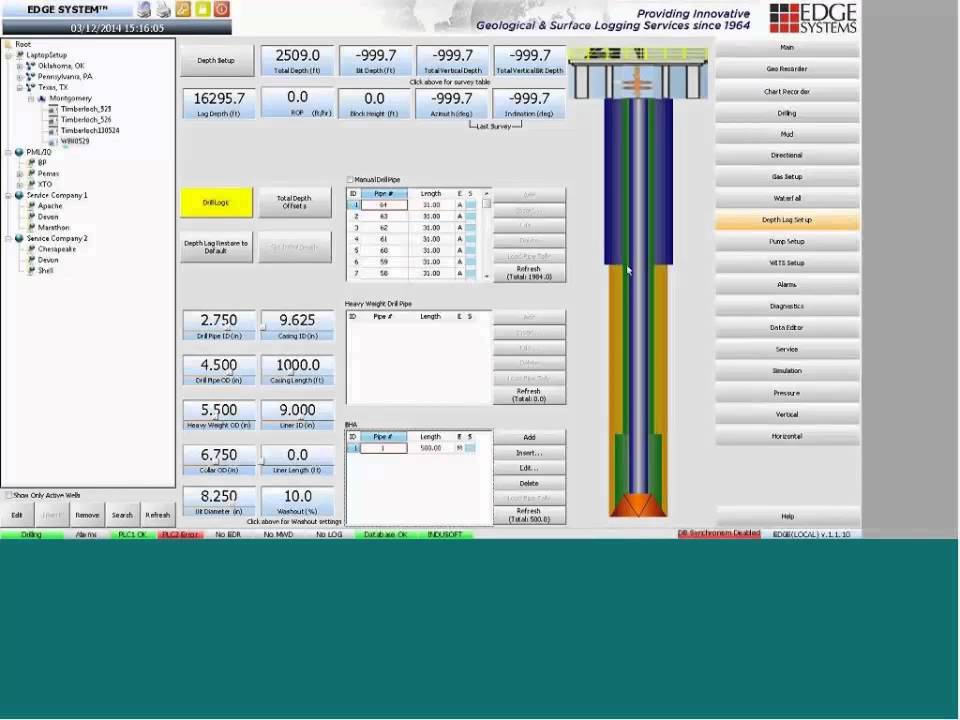Select the Root folder icon
Image resolution: width=960 pixels, height=720 pixels.
pyautogui.click(x=8, y=44)
